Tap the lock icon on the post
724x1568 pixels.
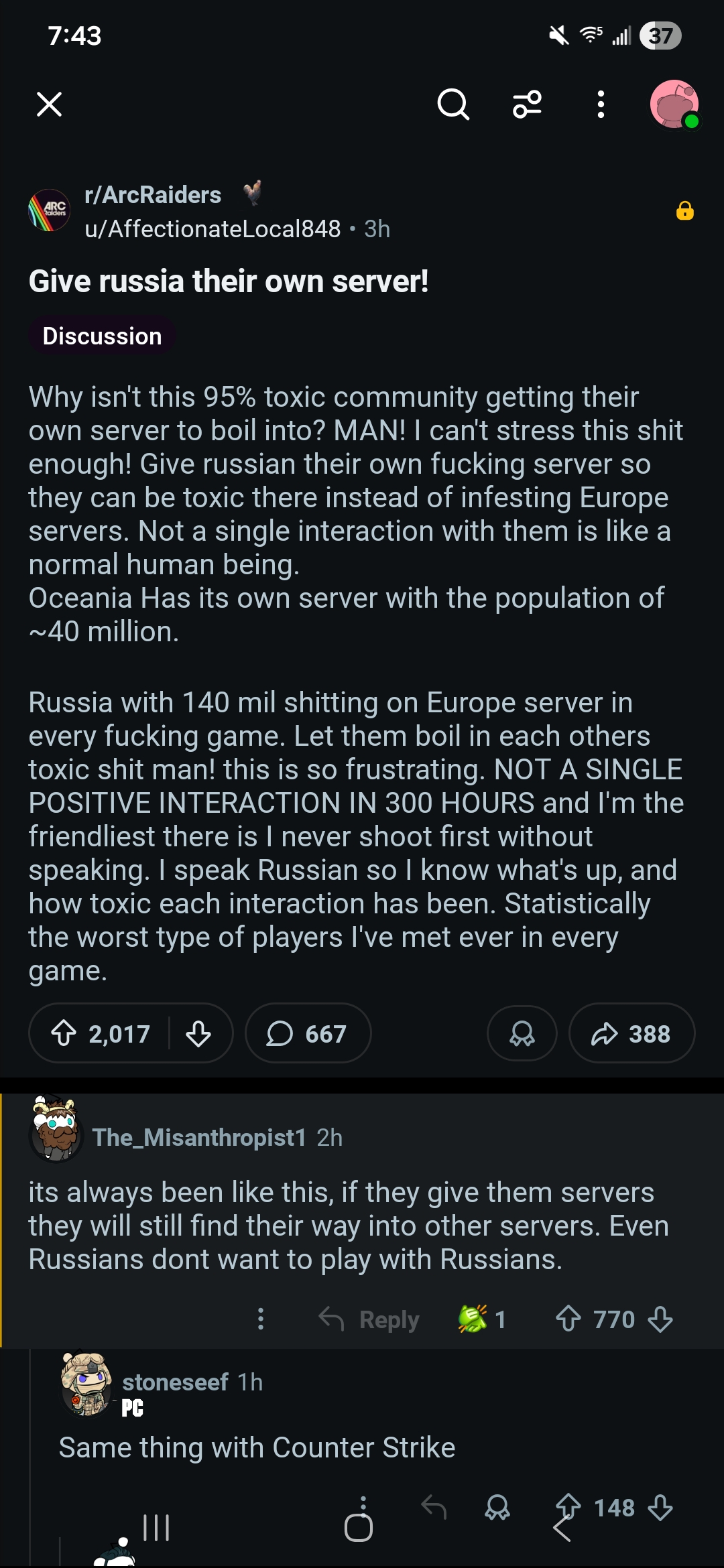pyautogui.click(x=684, y=211)
